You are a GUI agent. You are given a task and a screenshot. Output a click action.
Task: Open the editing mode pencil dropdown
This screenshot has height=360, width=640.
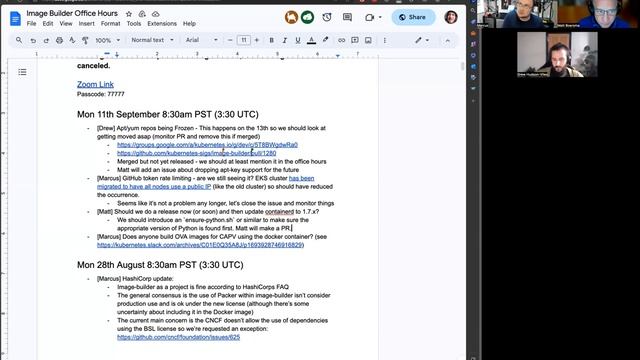point(422,40)
